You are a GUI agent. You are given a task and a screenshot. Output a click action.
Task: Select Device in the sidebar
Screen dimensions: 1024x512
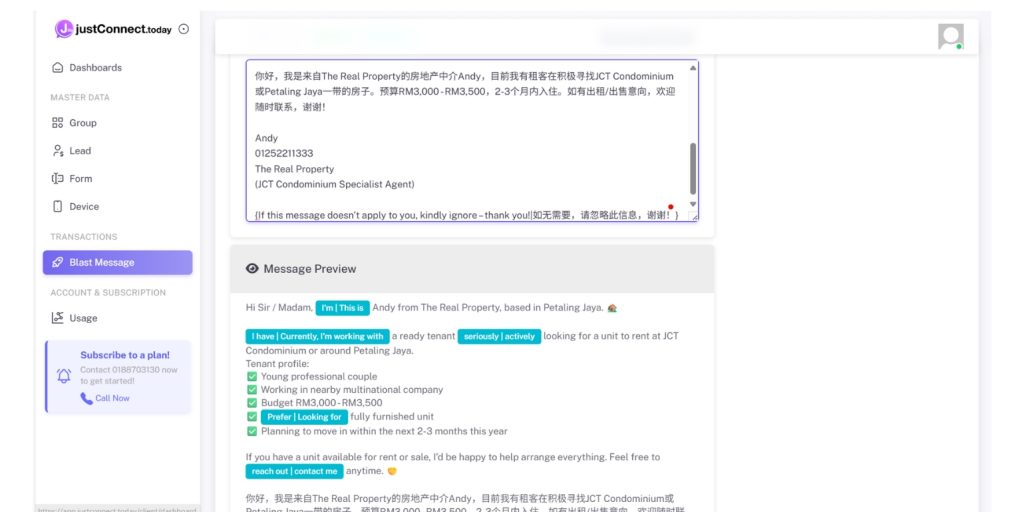[x=84, y=206]
